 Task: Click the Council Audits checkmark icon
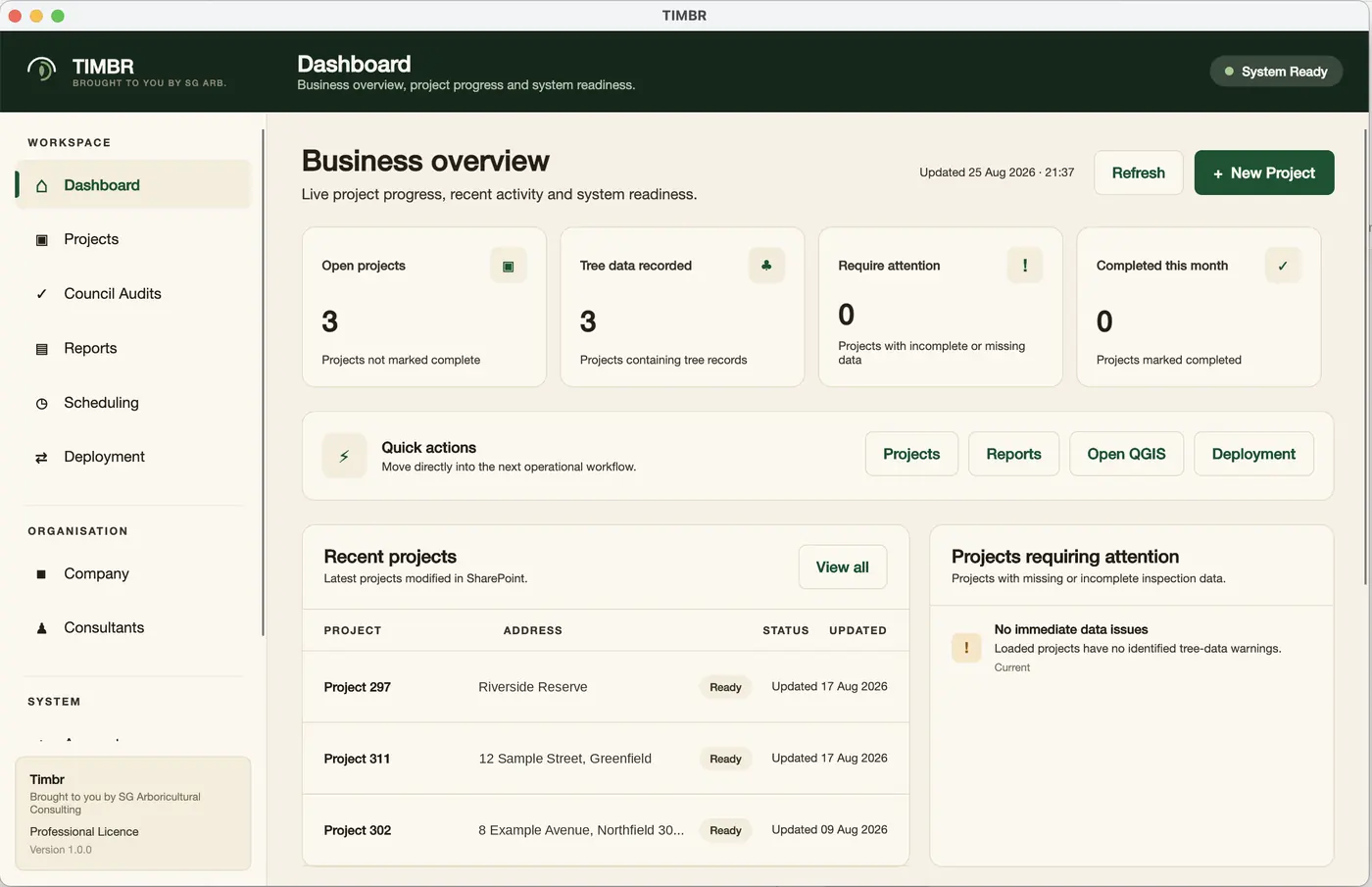pyautogui.click(x=41, y=294)
